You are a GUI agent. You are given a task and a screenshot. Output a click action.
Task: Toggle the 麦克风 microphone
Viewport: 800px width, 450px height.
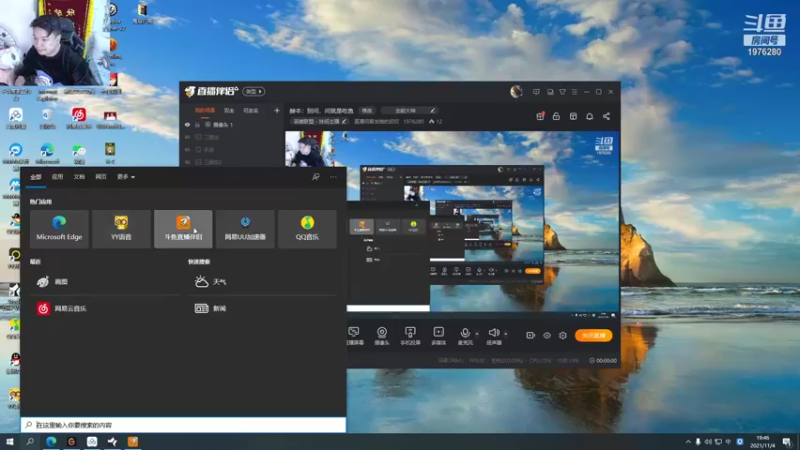pyautogui.click(x=465, y=336)
